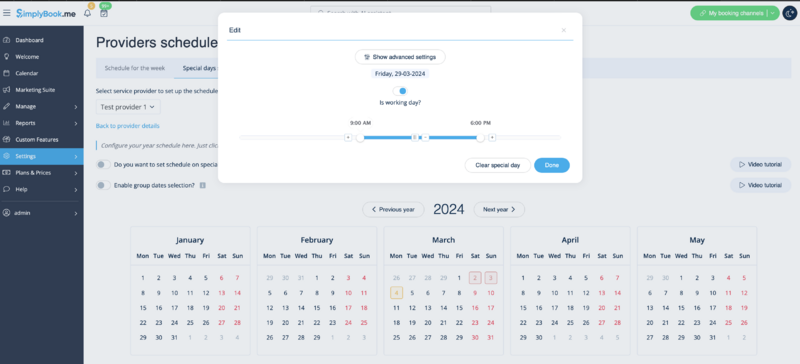The width and height of the screenshot is (800, 364).
Task: Go to Previous year
Action: pos(393,209)
